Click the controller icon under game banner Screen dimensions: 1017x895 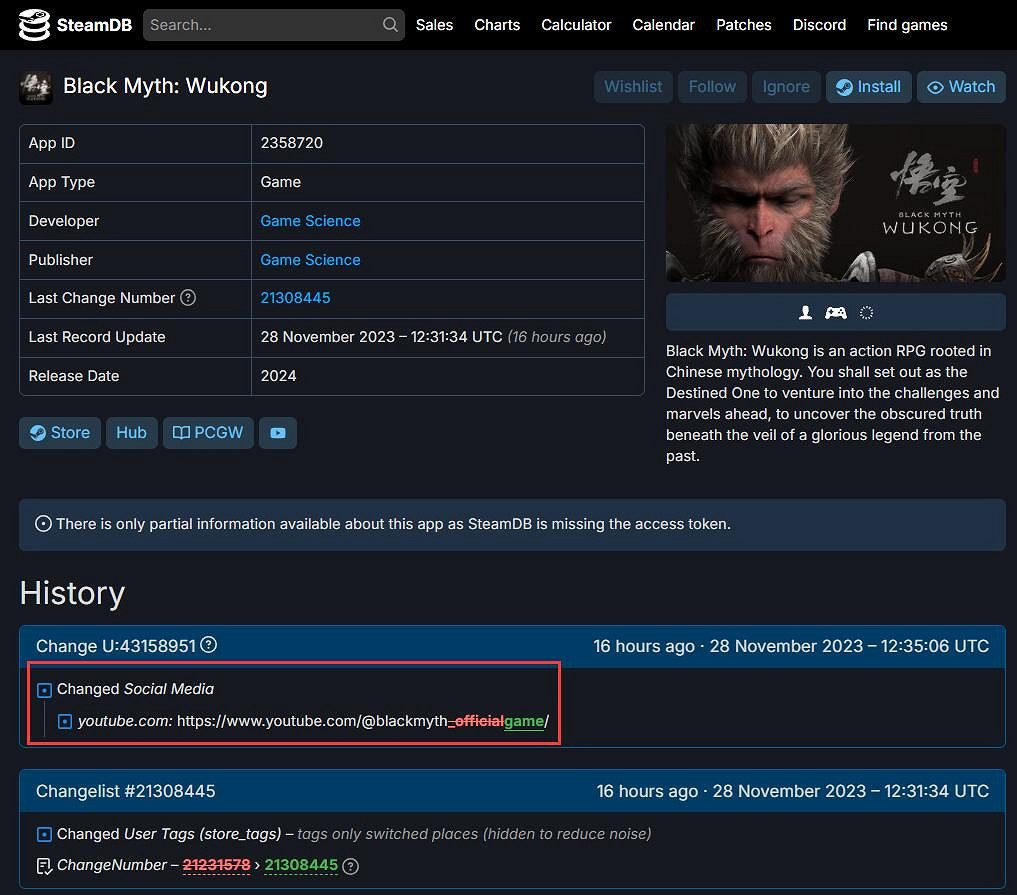click(835, 312)
